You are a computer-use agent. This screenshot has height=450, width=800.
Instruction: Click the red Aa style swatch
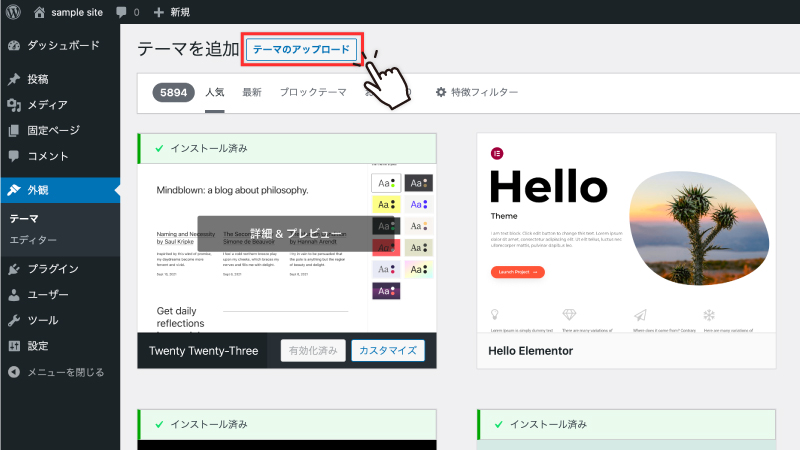tap(386, 247)
